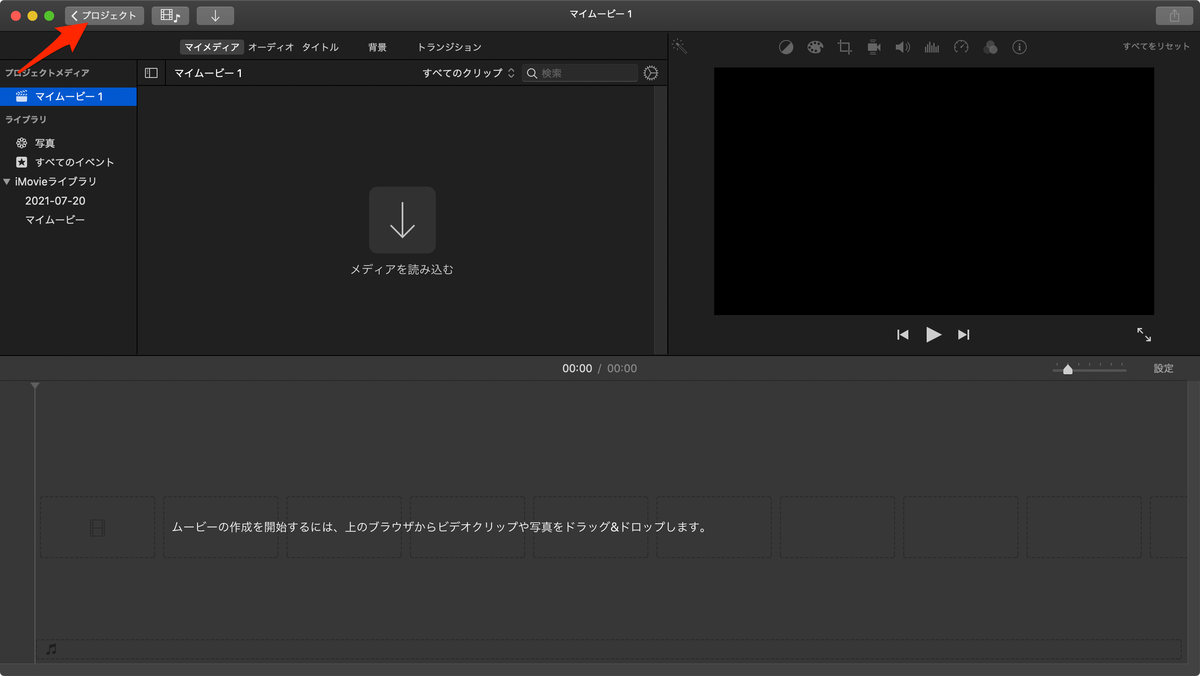Open the 2021-07-20 event

pyautogui.click(x=55, y=201)
